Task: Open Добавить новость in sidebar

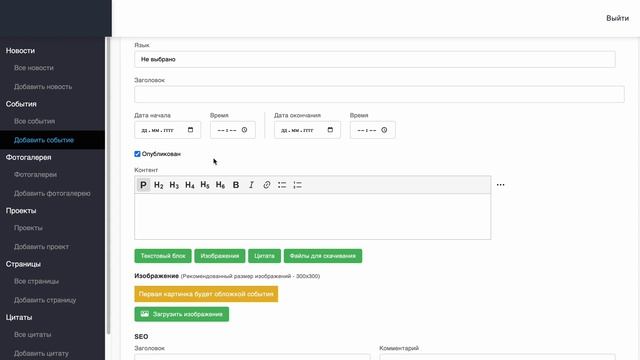Action: coord(43,87)
